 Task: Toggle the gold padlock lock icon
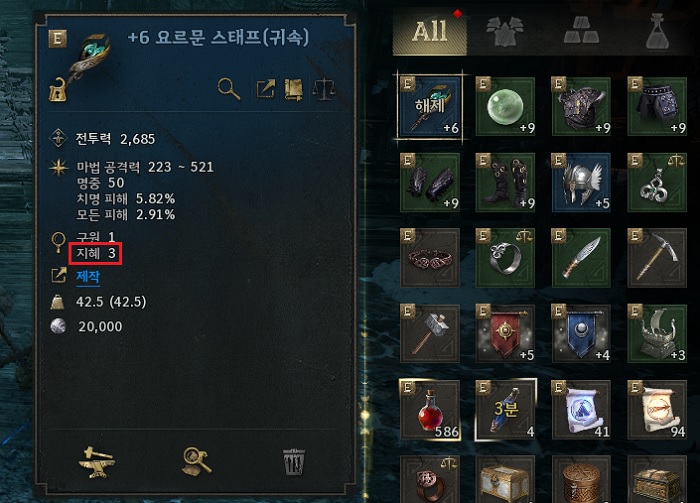pyautogui.click(x=58, y=90)
